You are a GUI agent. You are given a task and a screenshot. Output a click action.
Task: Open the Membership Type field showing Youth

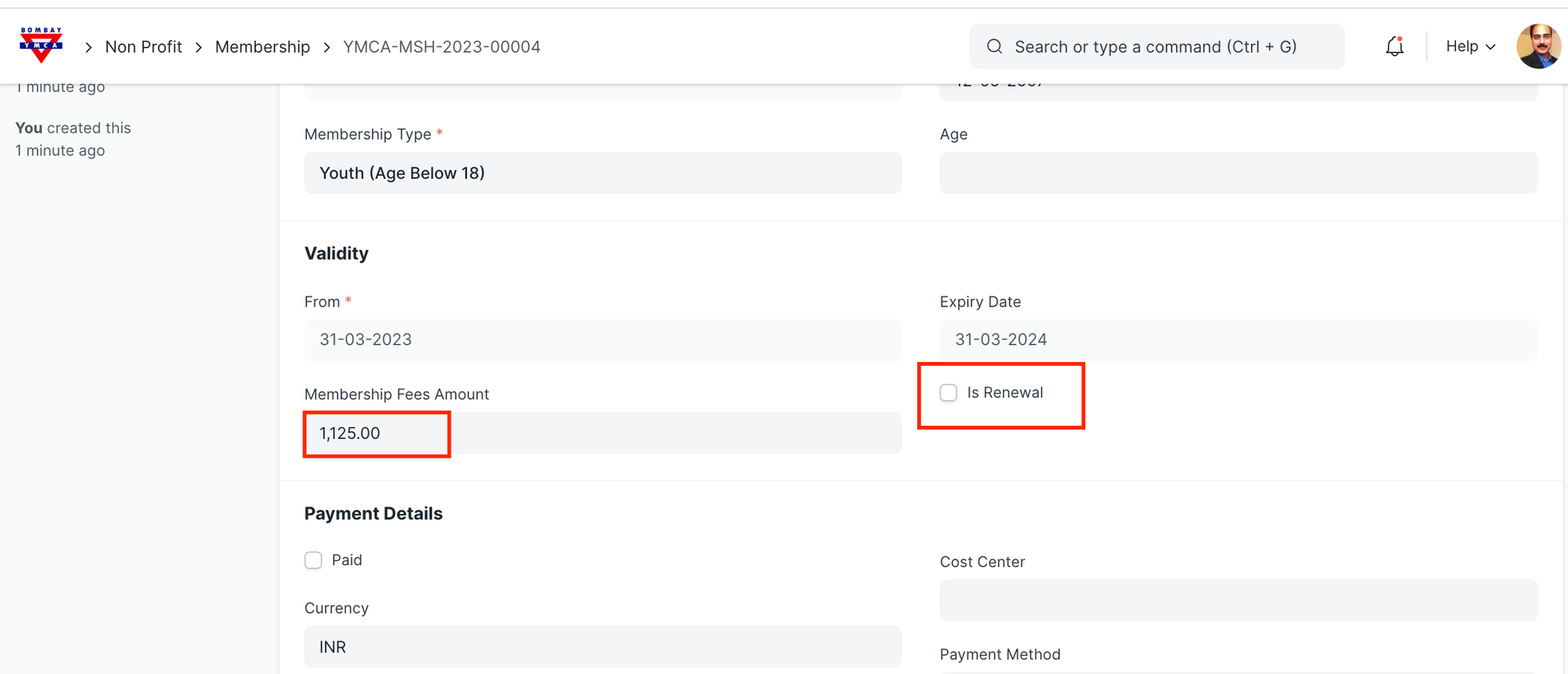tap(603, 173)
